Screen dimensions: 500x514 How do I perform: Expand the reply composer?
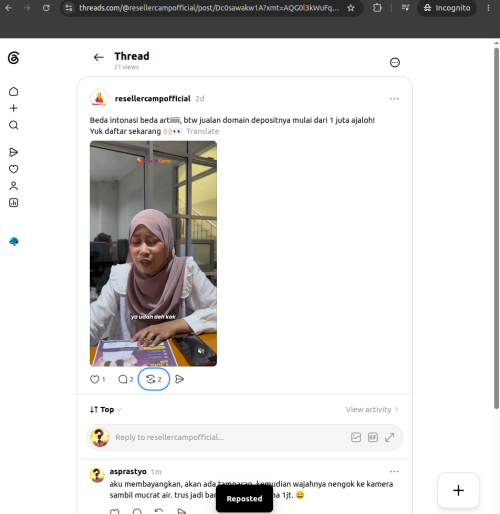[x=389, y=437]
